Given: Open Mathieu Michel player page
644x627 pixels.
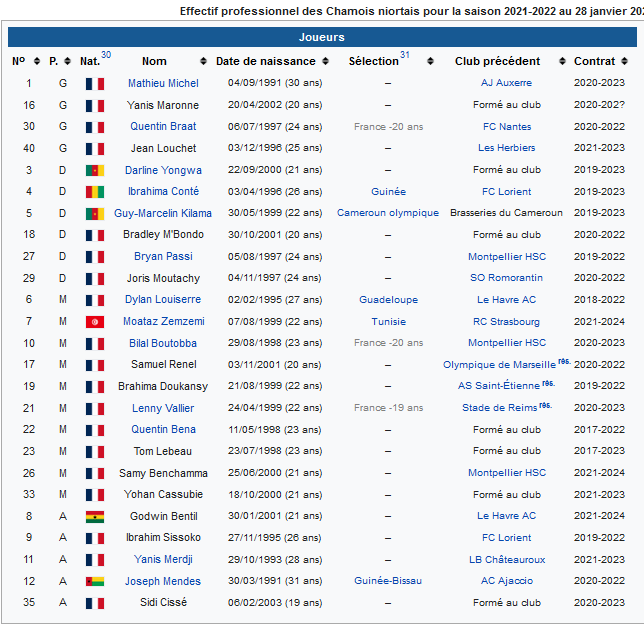Looking at the screenshot, I should point(163,83).
